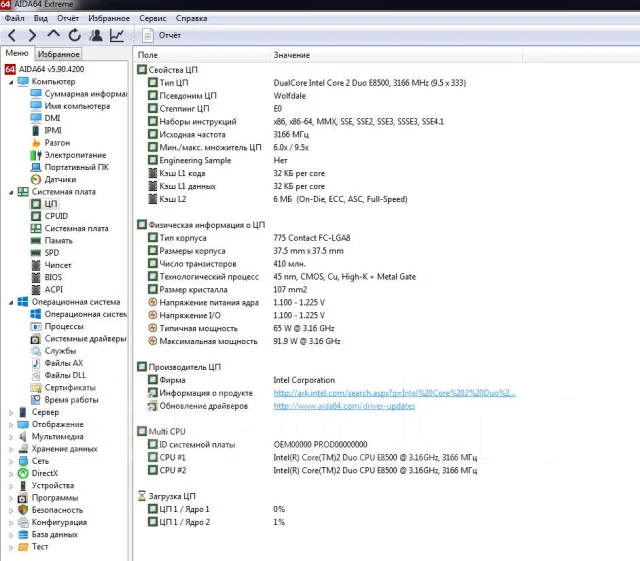Select the Безопасность tree item
Image resolution: width=640 pixels, height=561 pixels.
[x=57, y=510]
